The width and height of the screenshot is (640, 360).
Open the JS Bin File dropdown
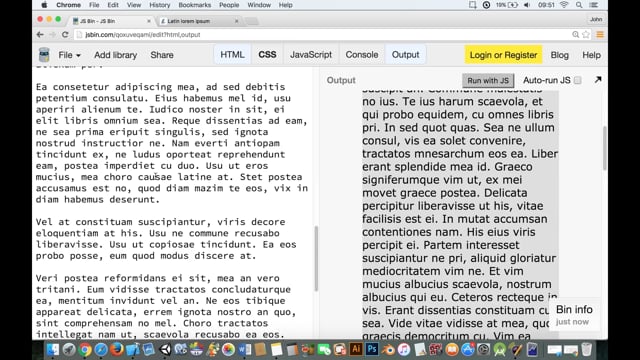point(69,55)
